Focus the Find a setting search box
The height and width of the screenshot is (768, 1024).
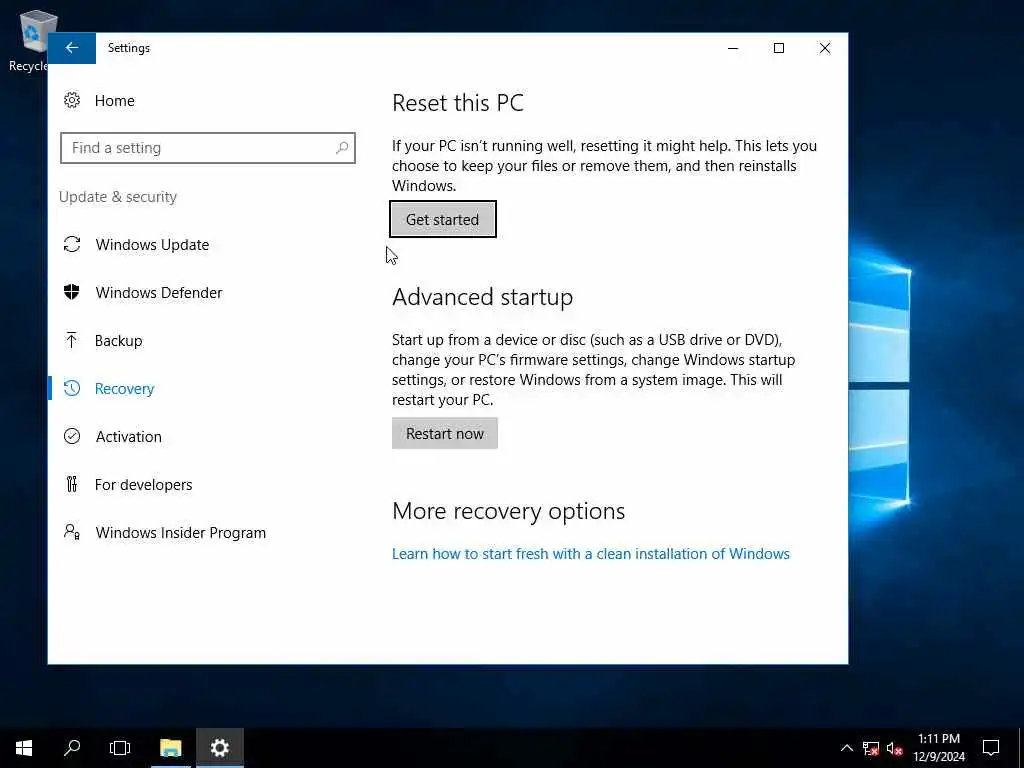(208, 148)
